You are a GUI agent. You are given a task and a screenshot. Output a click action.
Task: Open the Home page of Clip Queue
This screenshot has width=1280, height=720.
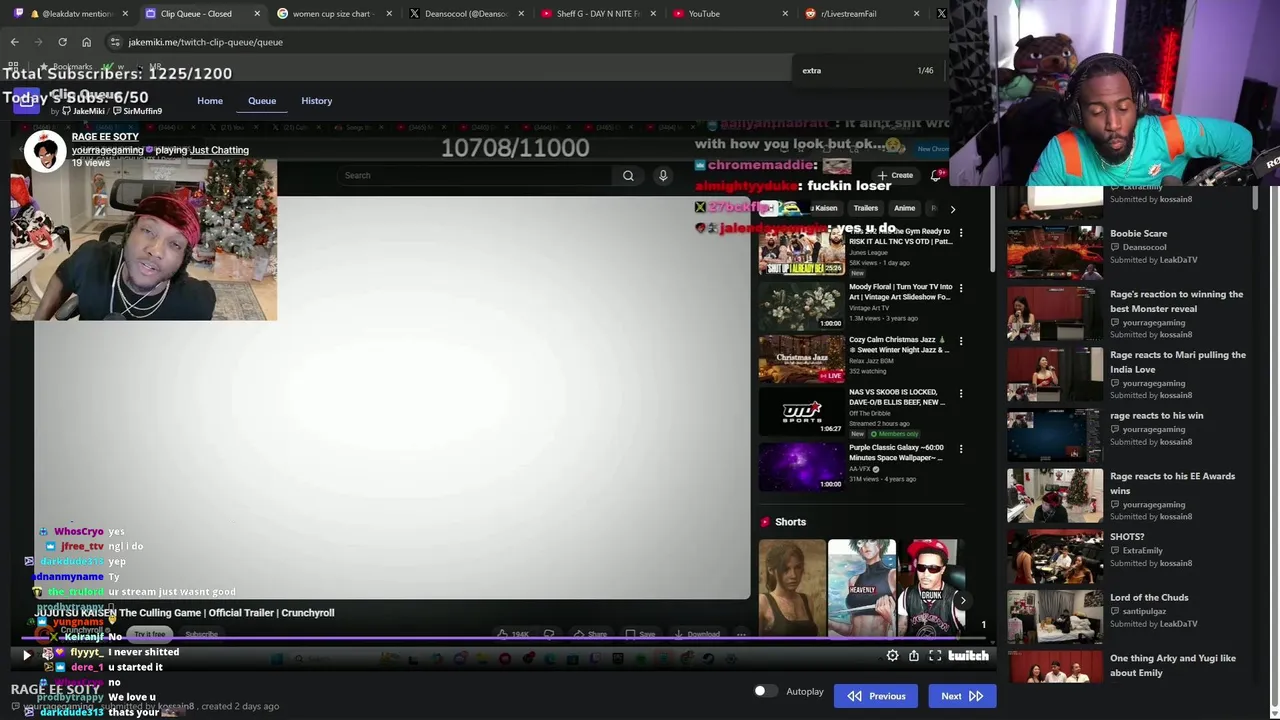pos(210,101)
